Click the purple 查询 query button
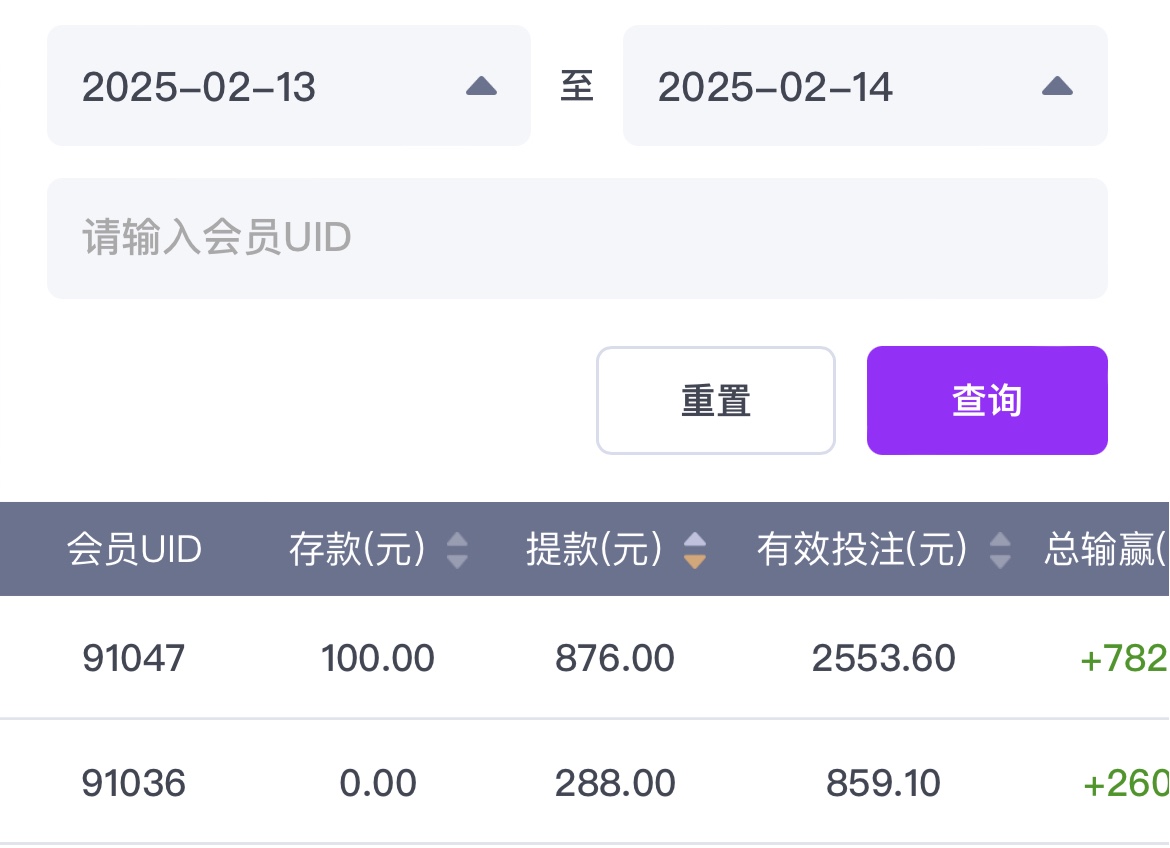The width and height of the screenshot is (1170, 848). [986, 400]
